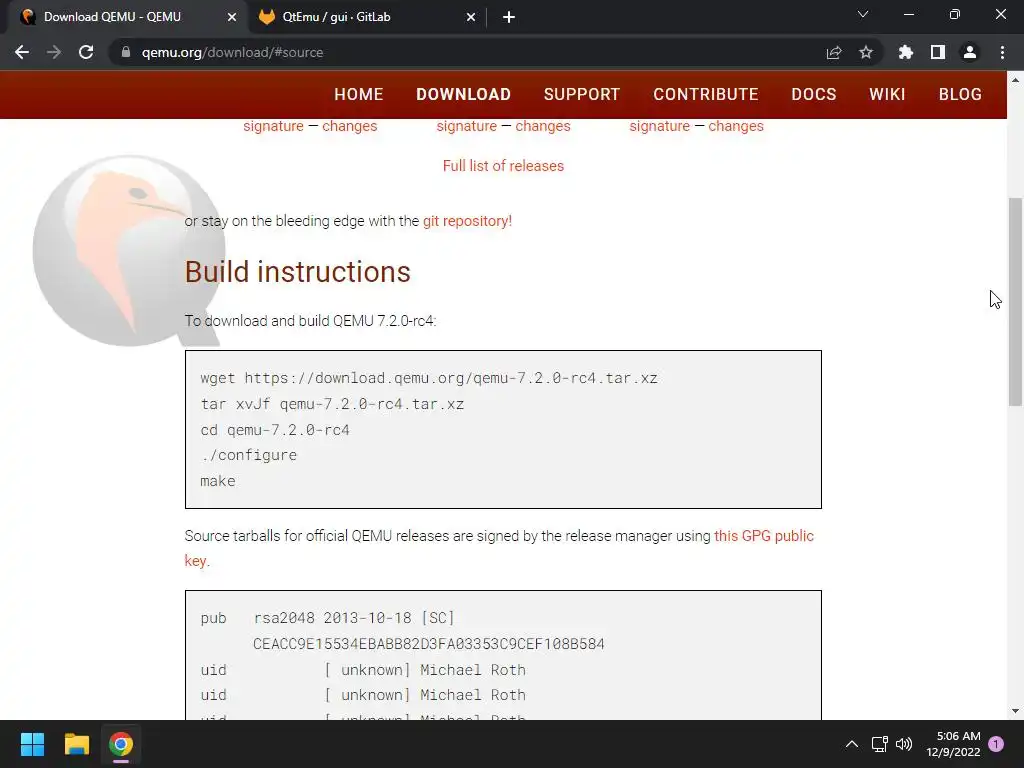Open the taskbar clock and date
1024x768 pixels.
pyautogui.click(x=953, y=744)
